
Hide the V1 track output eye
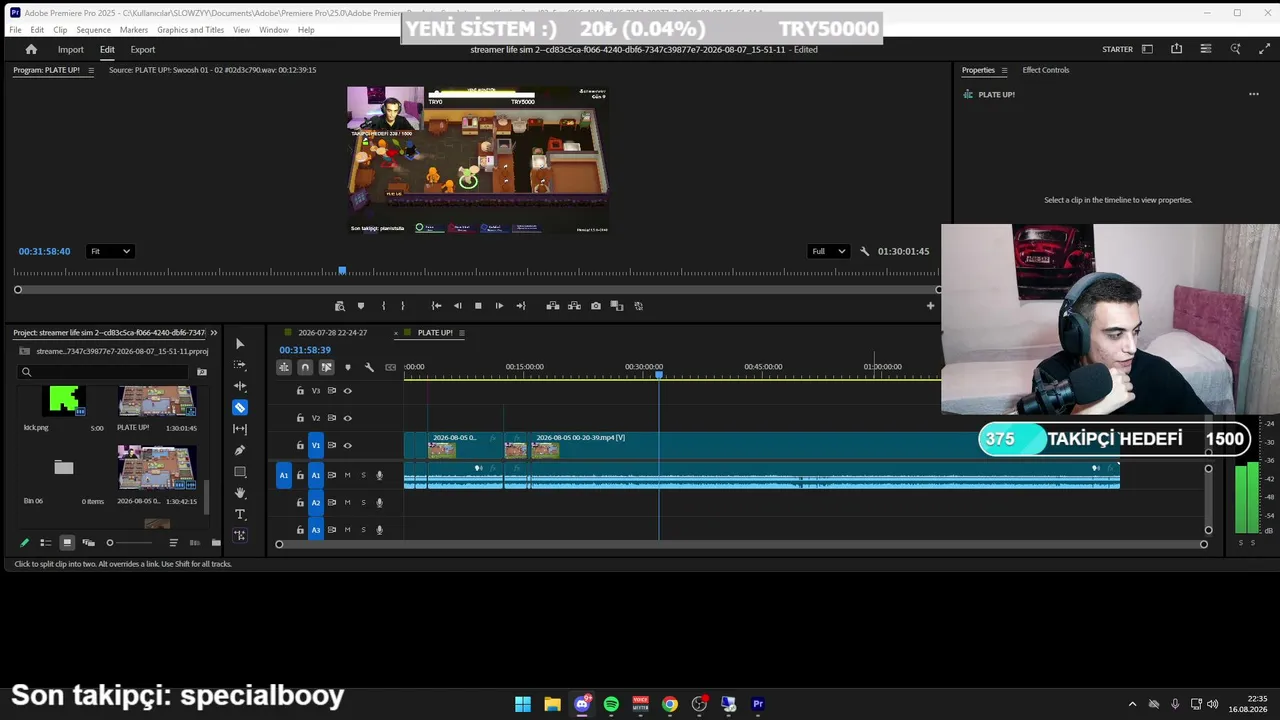click(348, 445)
